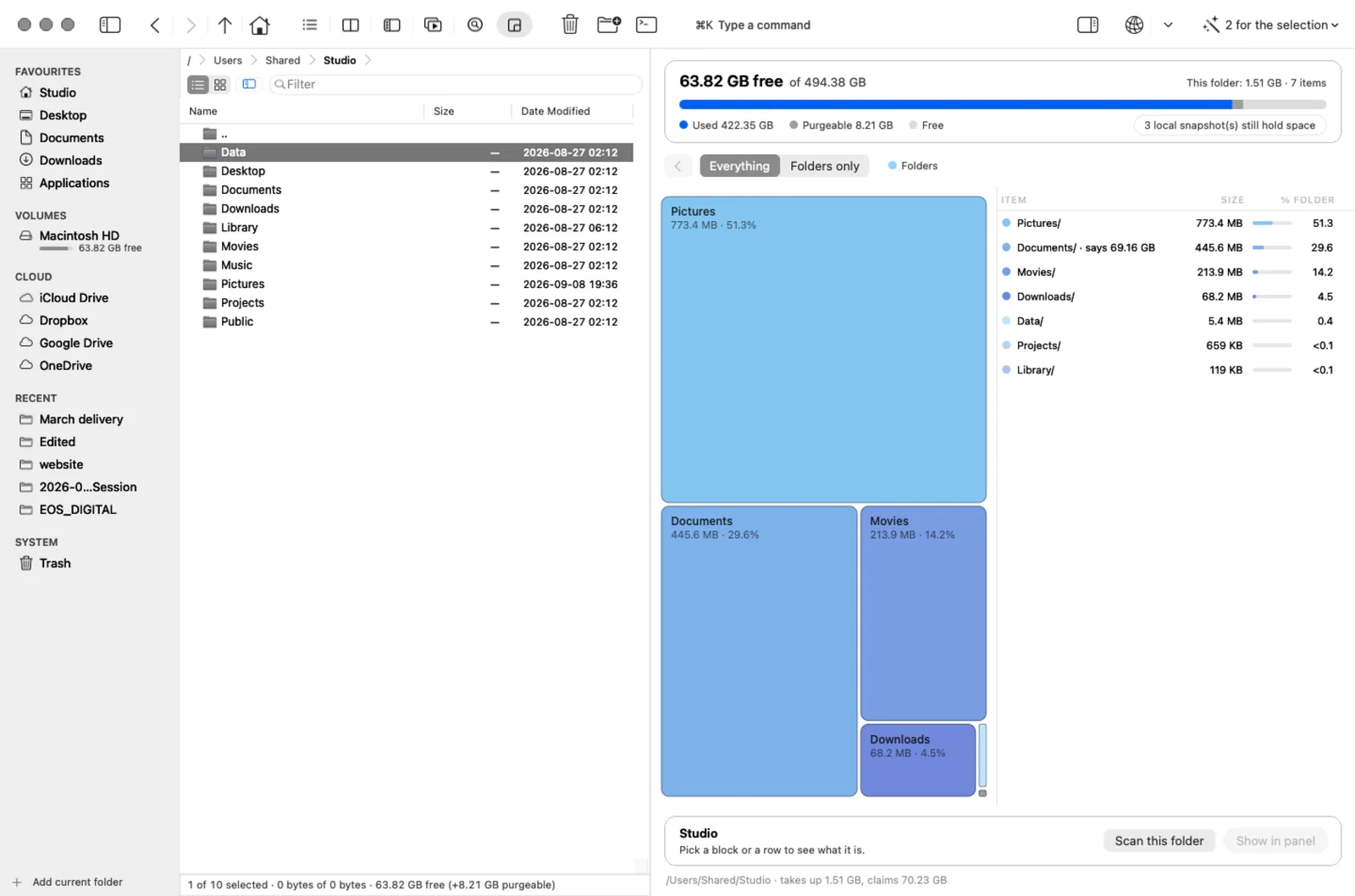Select 'Documents/ · says 69.16 GB' row
This screenshot has height=896, width=1355.
[1169, 247]
